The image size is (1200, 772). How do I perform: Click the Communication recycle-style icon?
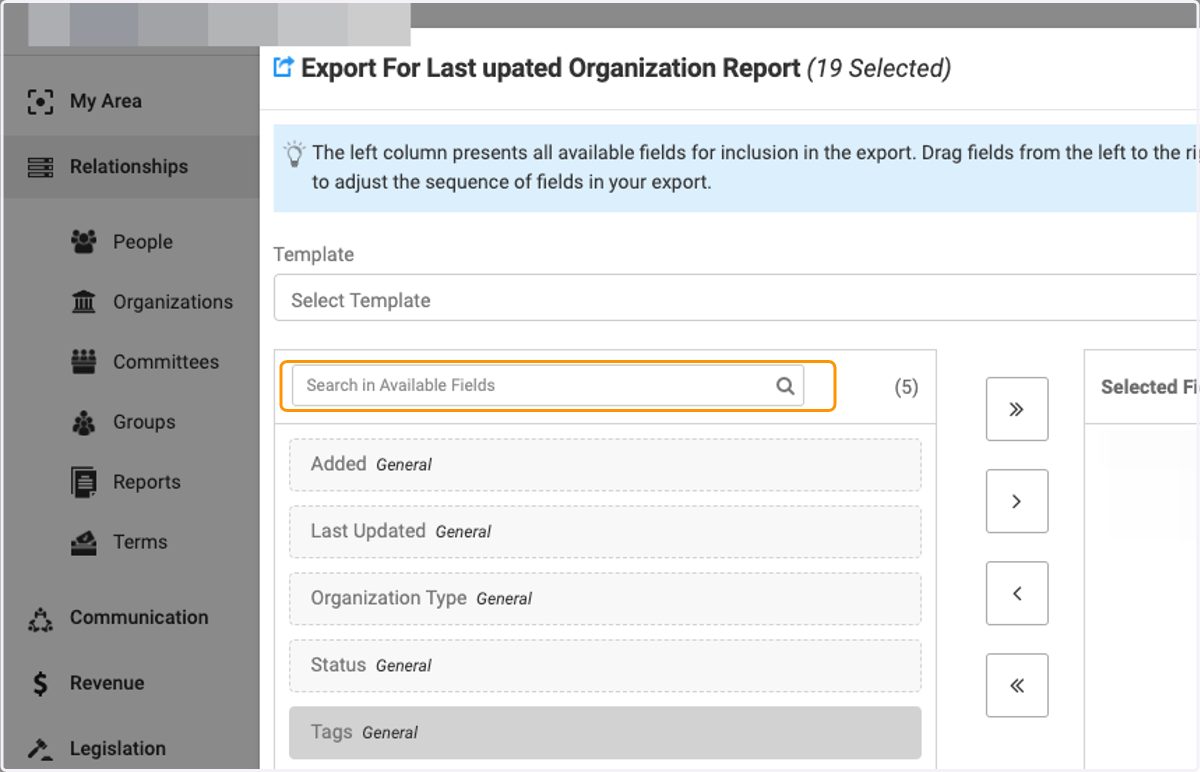tap(40, 620)
